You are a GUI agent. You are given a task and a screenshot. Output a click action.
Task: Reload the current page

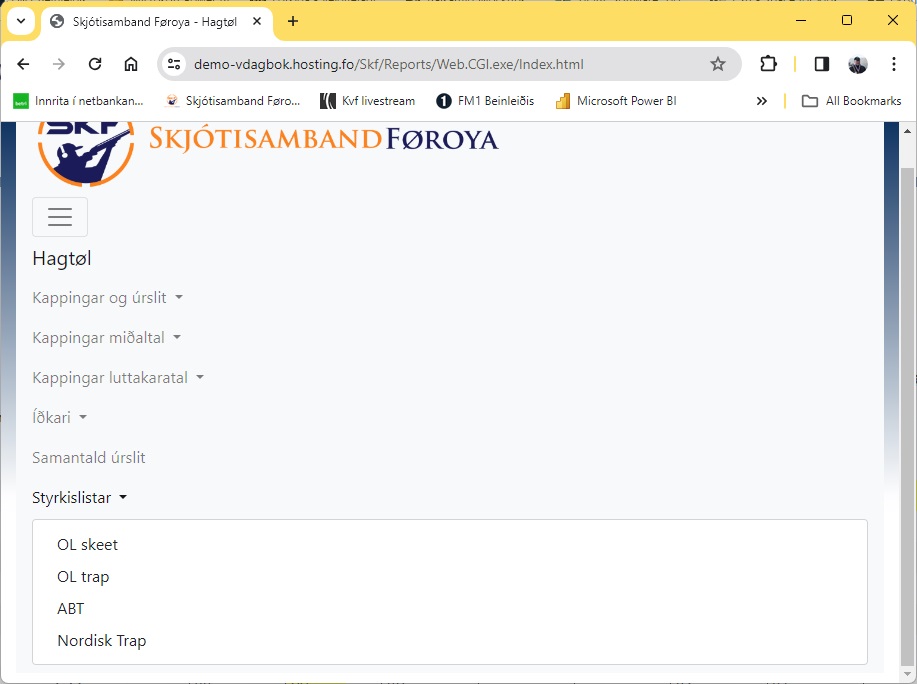[x=95, y=64]
